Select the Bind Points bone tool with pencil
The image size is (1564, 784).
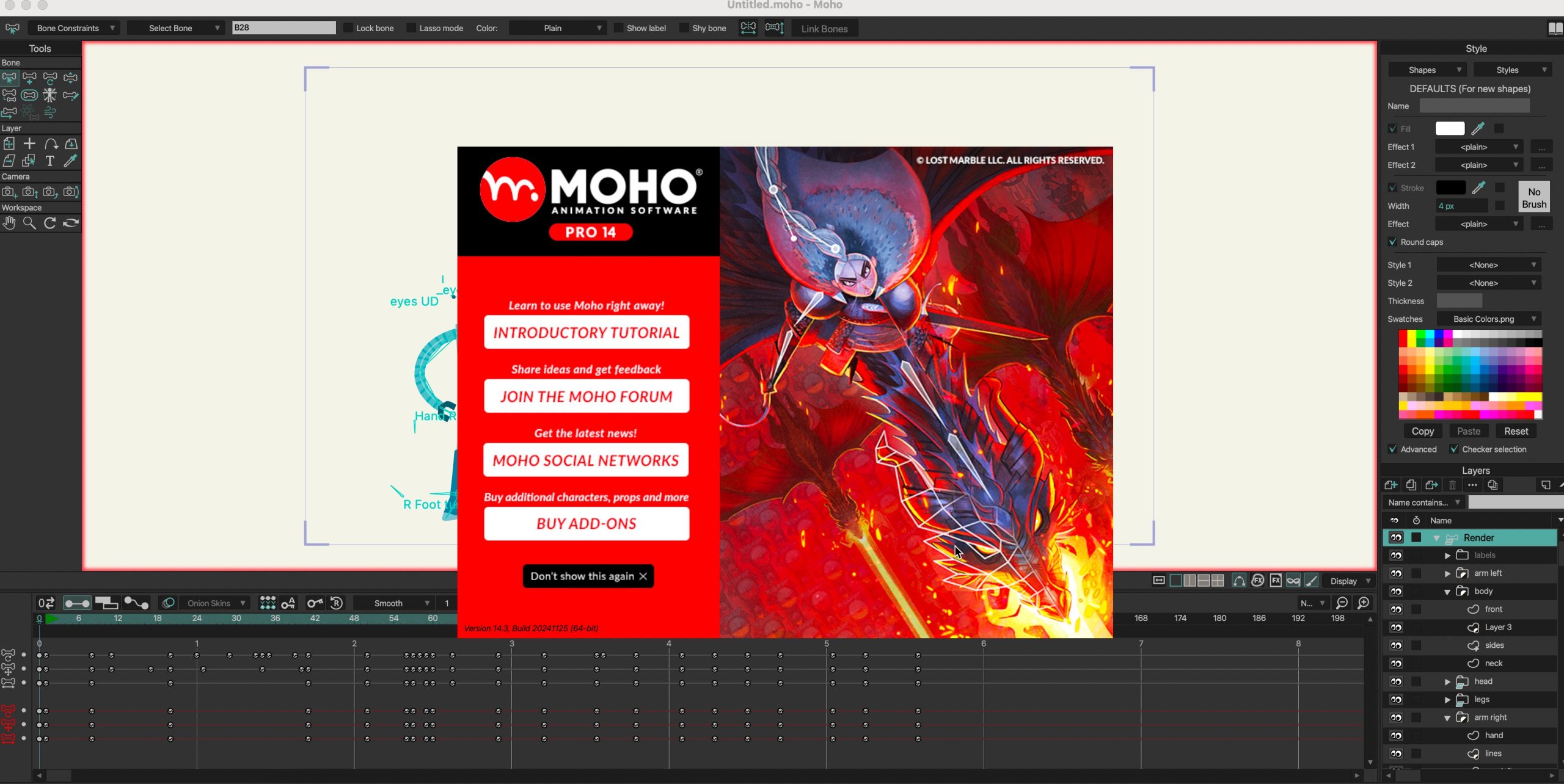point(70,95)
